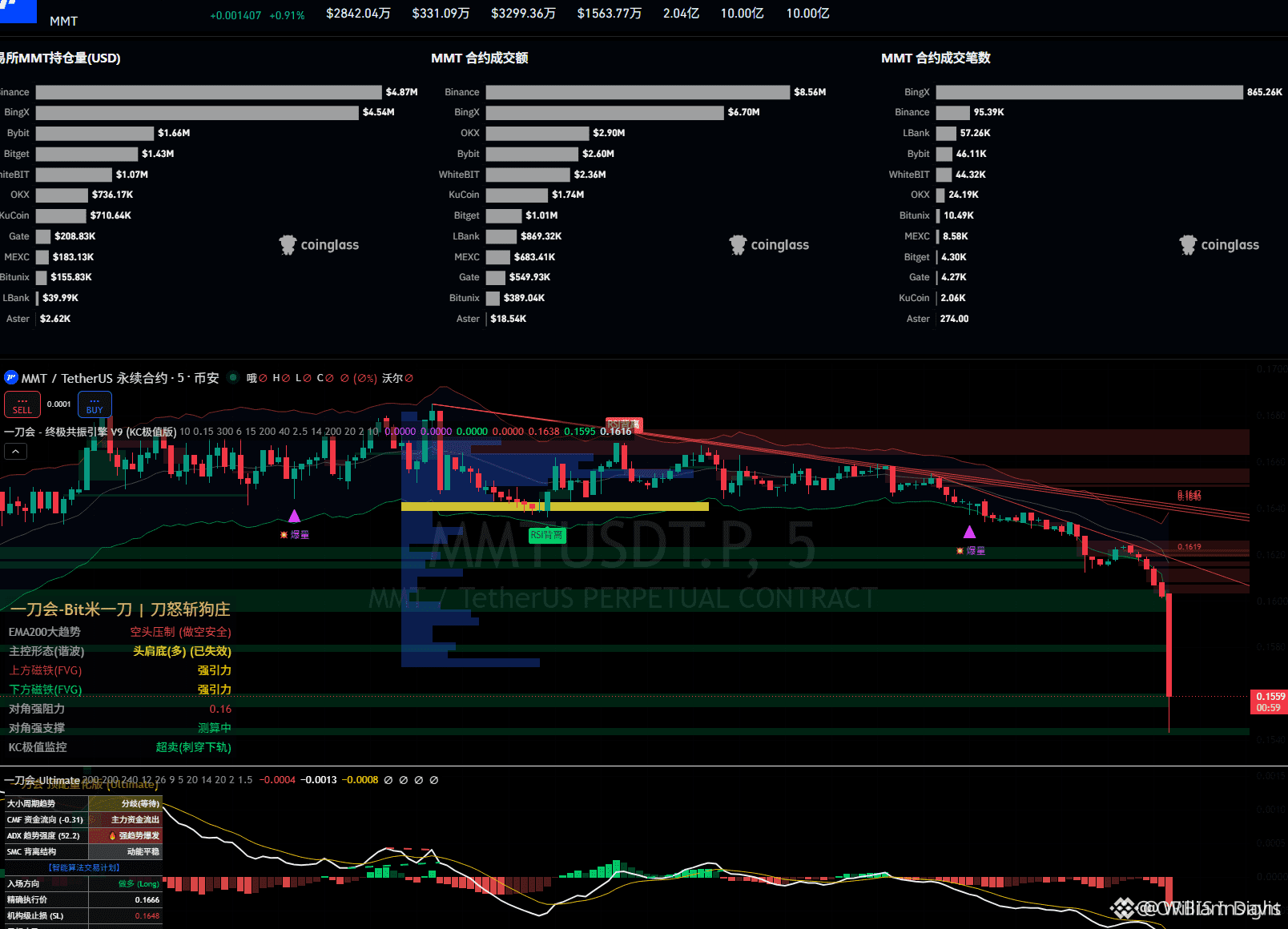Viewport: 1288px width, 929px height.
Task: Click the yellow horizontal zone bar on chart
Action: pos(555,506)
